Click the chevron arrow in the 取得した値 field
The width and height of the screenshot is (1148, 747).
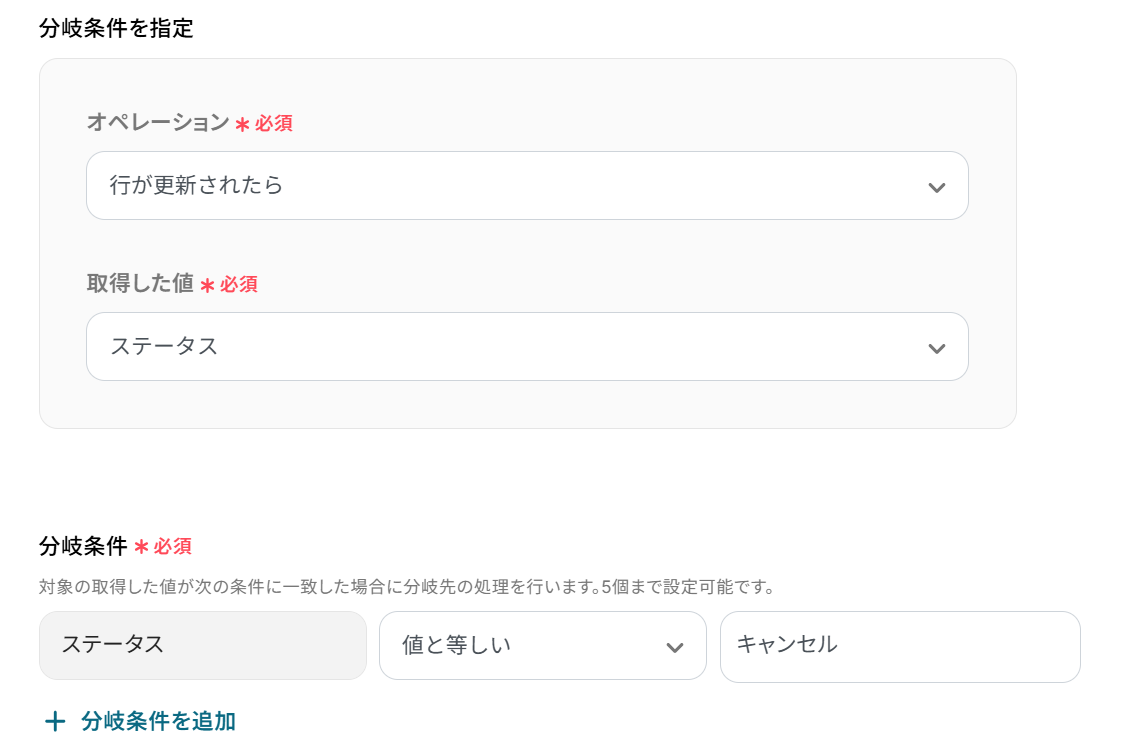tap(936, 348)
